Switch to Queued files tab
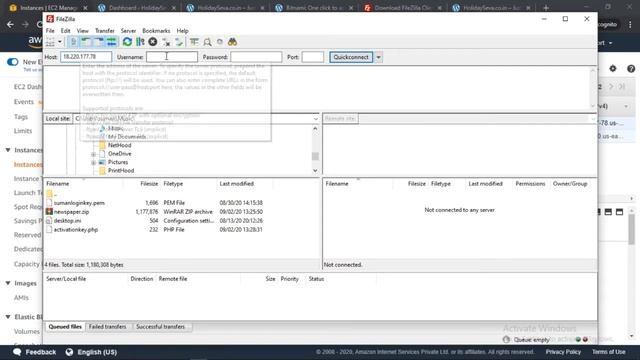Image resolution: width=640 pixels, height=360 pixels. point(65,327)
